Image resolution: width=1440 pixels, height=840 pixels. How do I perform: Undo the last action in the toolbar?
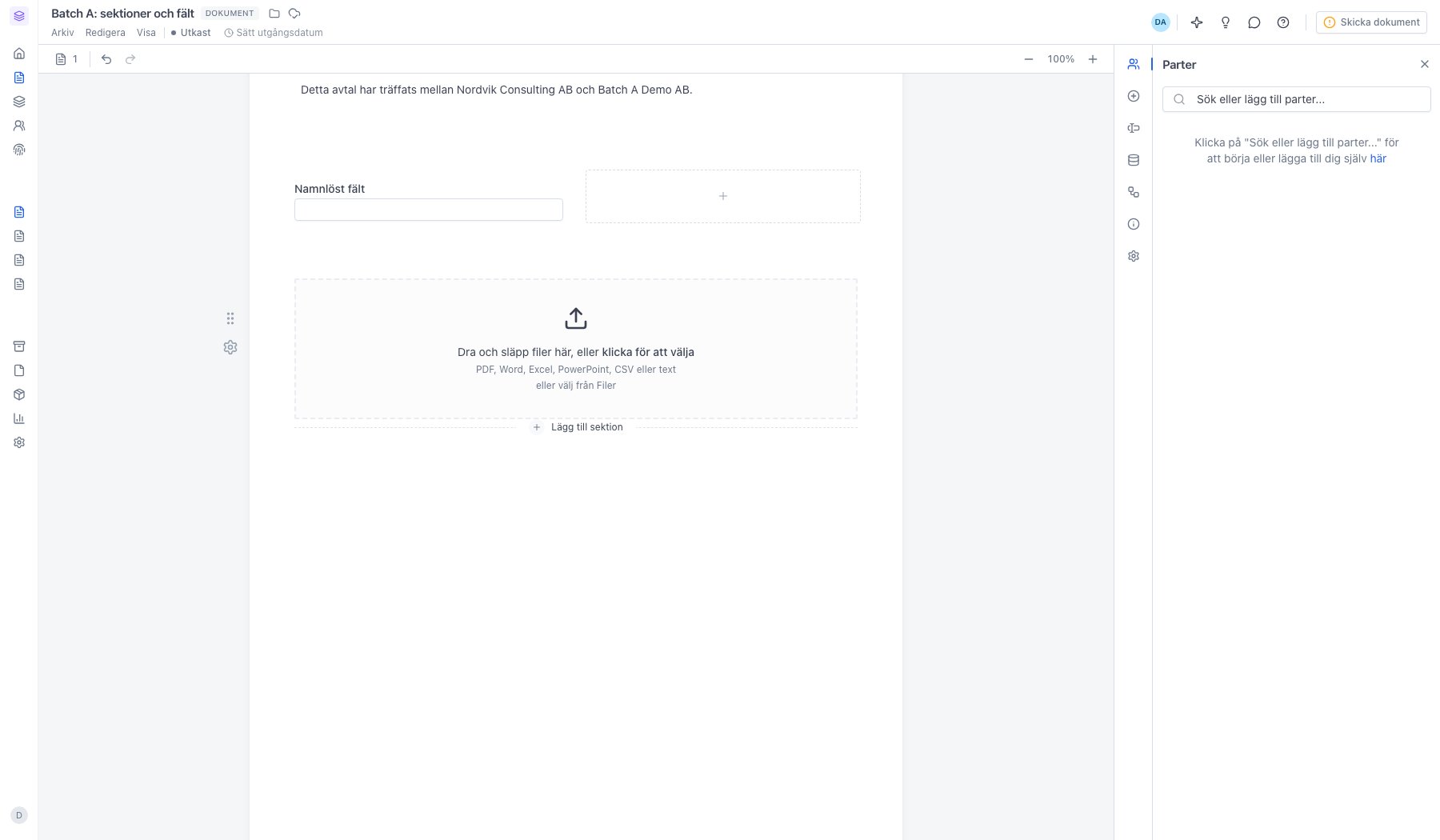click(106, 59)
